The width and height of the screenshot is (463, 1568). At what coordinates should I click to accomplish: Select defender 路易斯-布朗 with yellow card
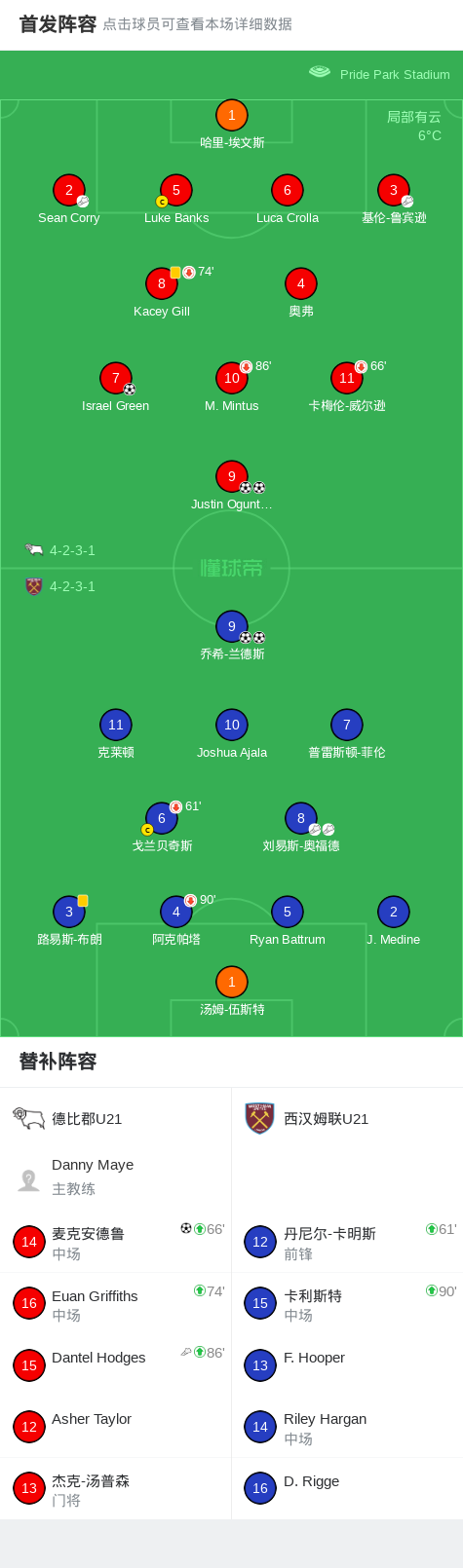pyautogui.click(x=69, y=912)
